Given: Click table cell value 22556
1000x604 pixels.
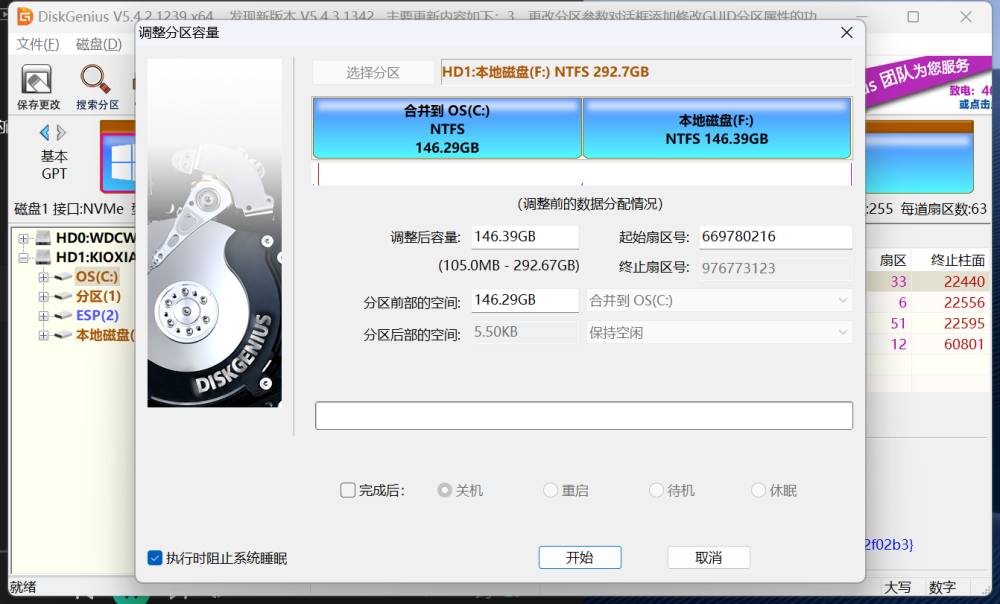Looking at the screenshot, I should (964, 302).
